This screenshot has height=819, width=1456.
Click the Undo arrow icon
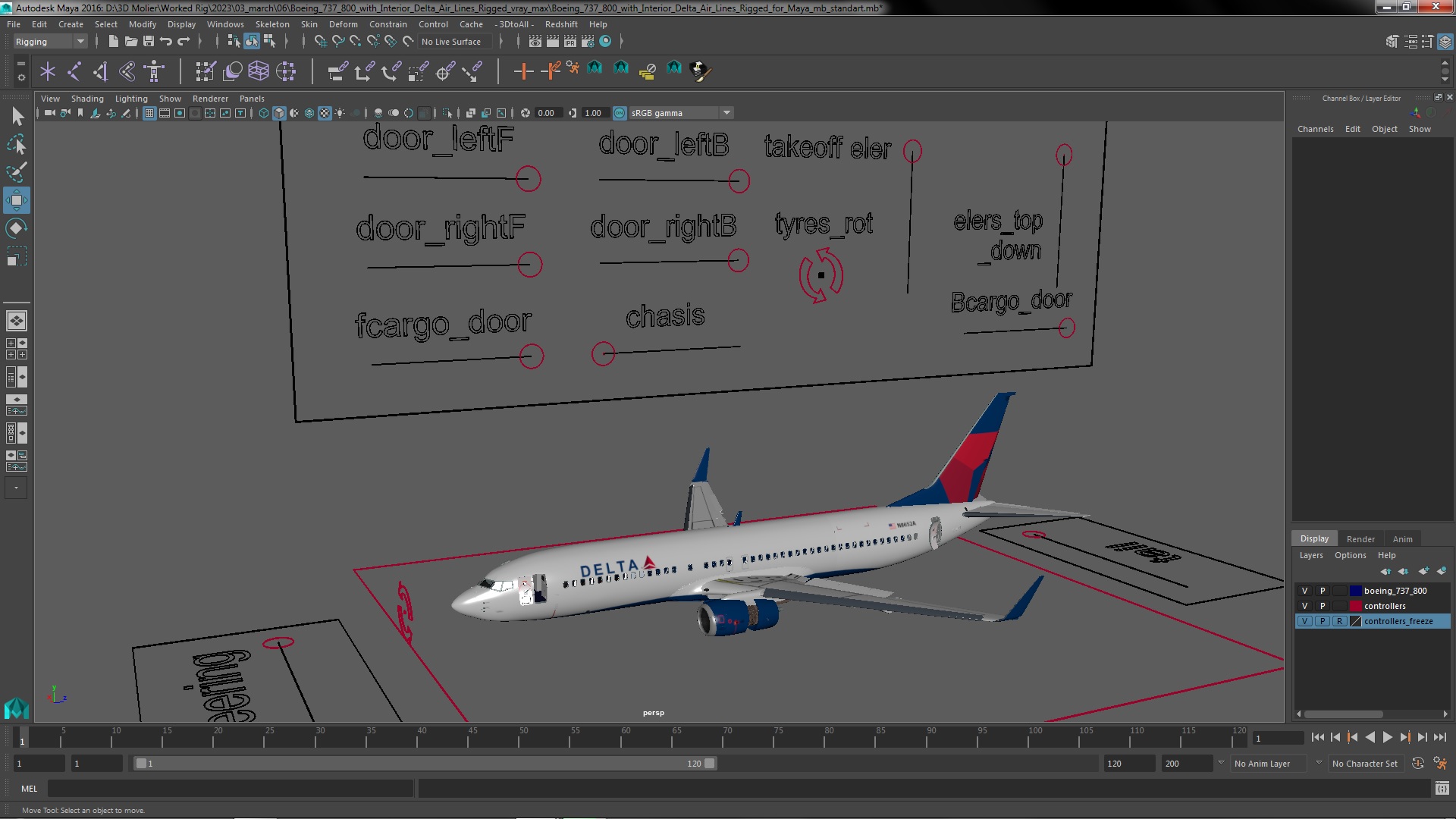point(166,41)
